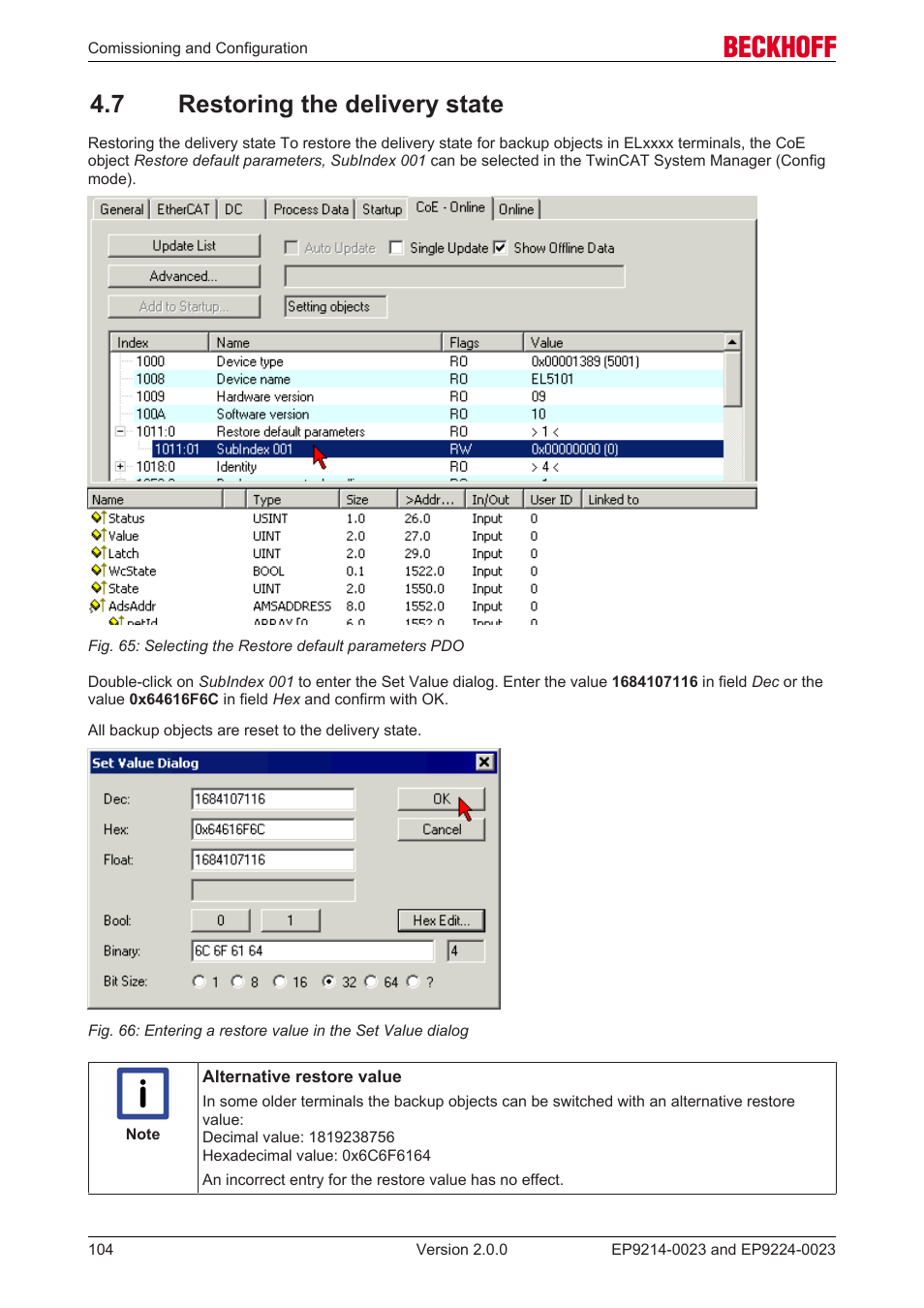Click the Dec input field

[x=273, y=799]
